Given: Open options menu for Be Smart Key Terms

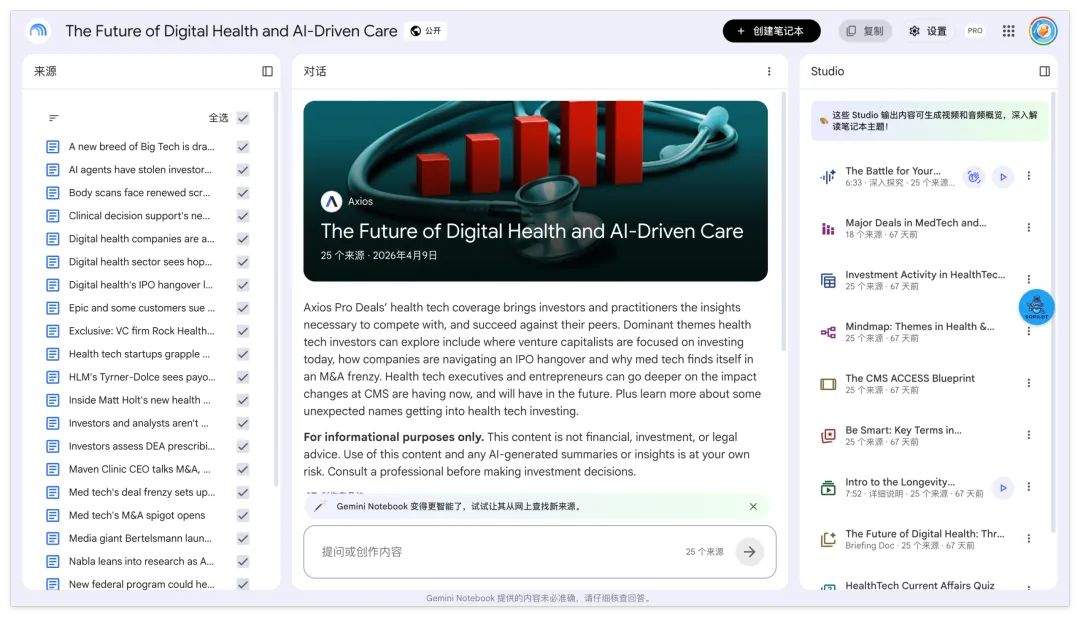Looking at the screenshot, I should point(1028,435).
